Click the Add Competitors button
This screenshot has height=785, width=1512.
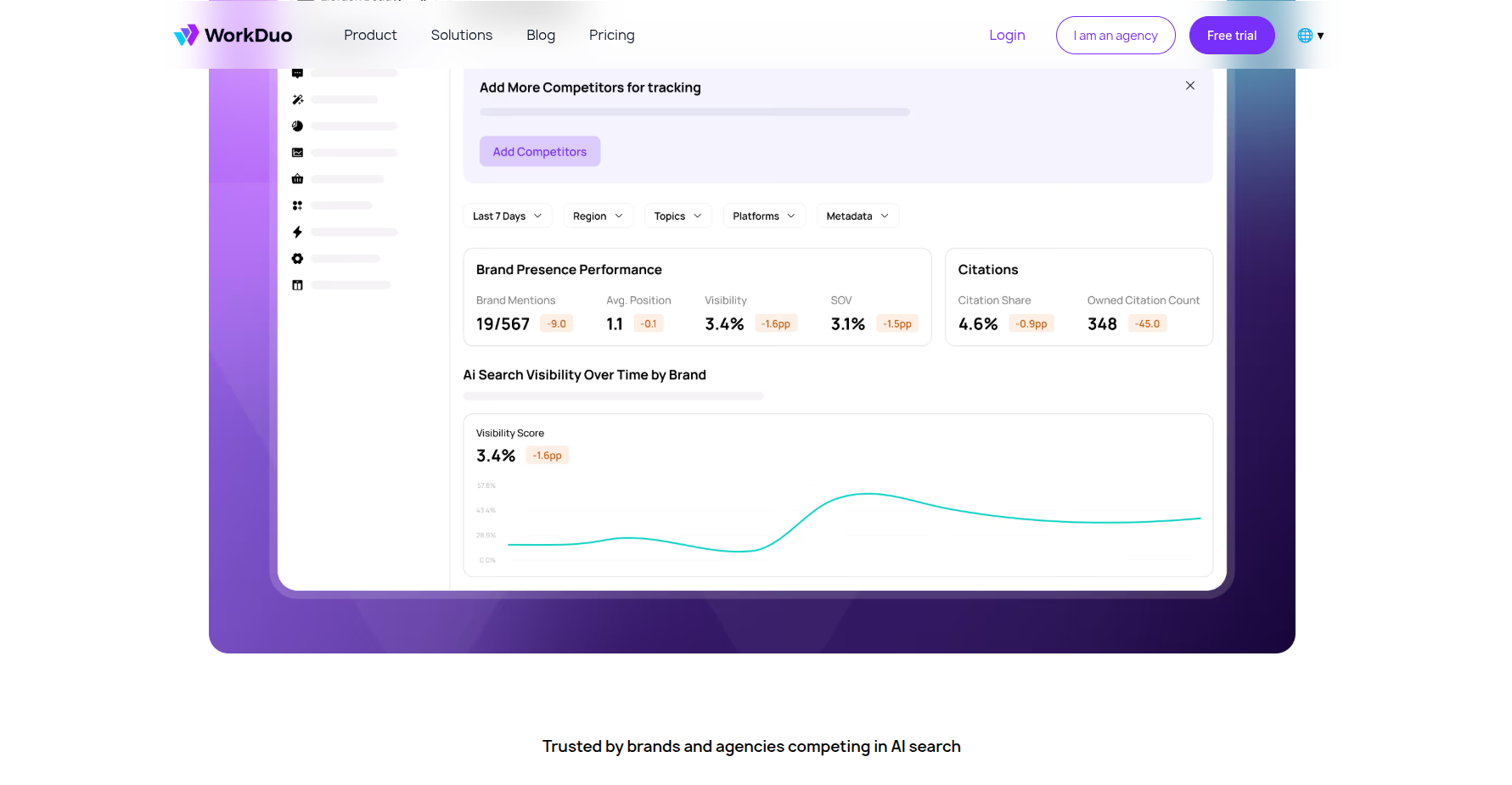[540, 151]
